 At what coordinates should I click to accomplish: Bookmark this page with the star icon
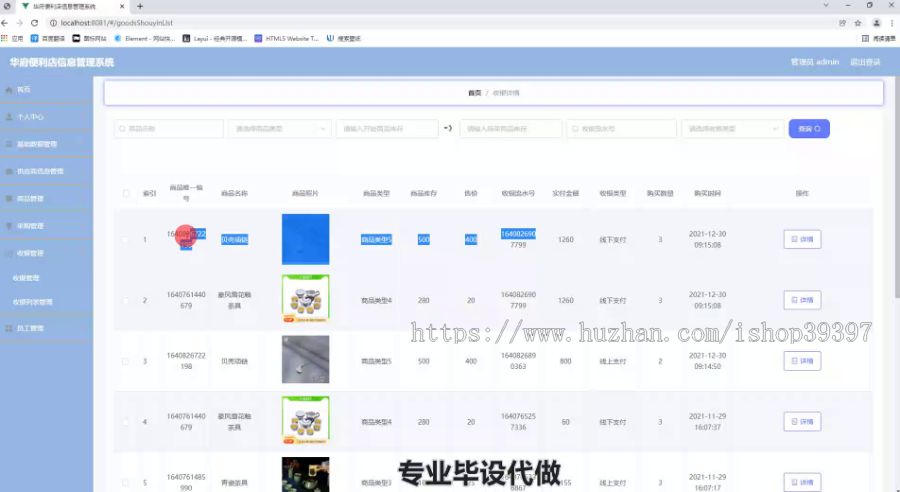pos(858,23)
